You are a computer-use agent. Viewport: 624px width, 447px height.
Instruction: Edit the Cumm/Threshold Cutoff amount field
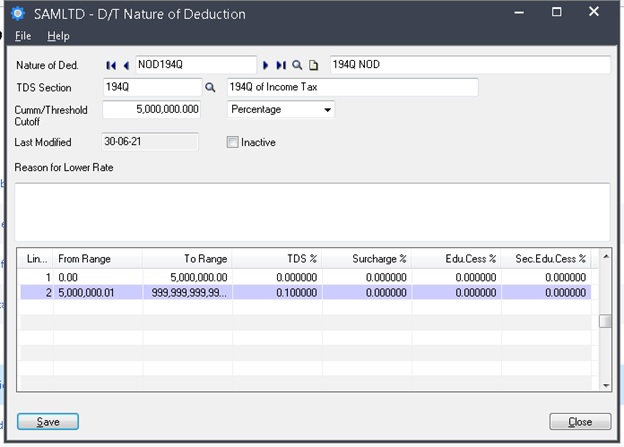click(152, 109)
